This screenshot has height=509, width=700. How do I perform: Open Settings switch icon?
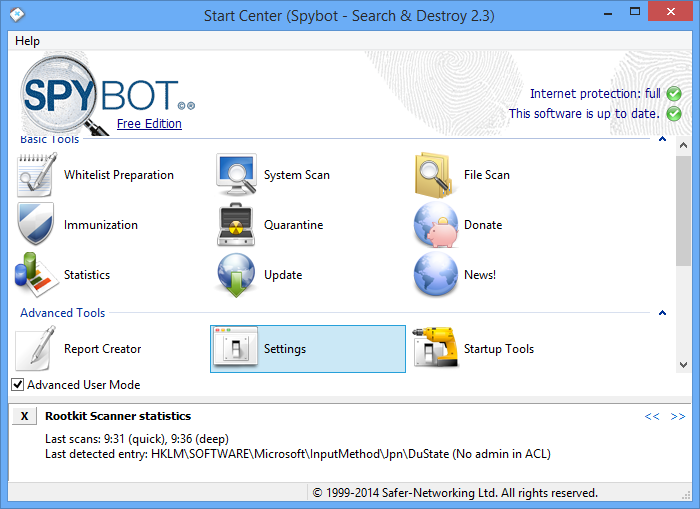[x=235, y=346]
